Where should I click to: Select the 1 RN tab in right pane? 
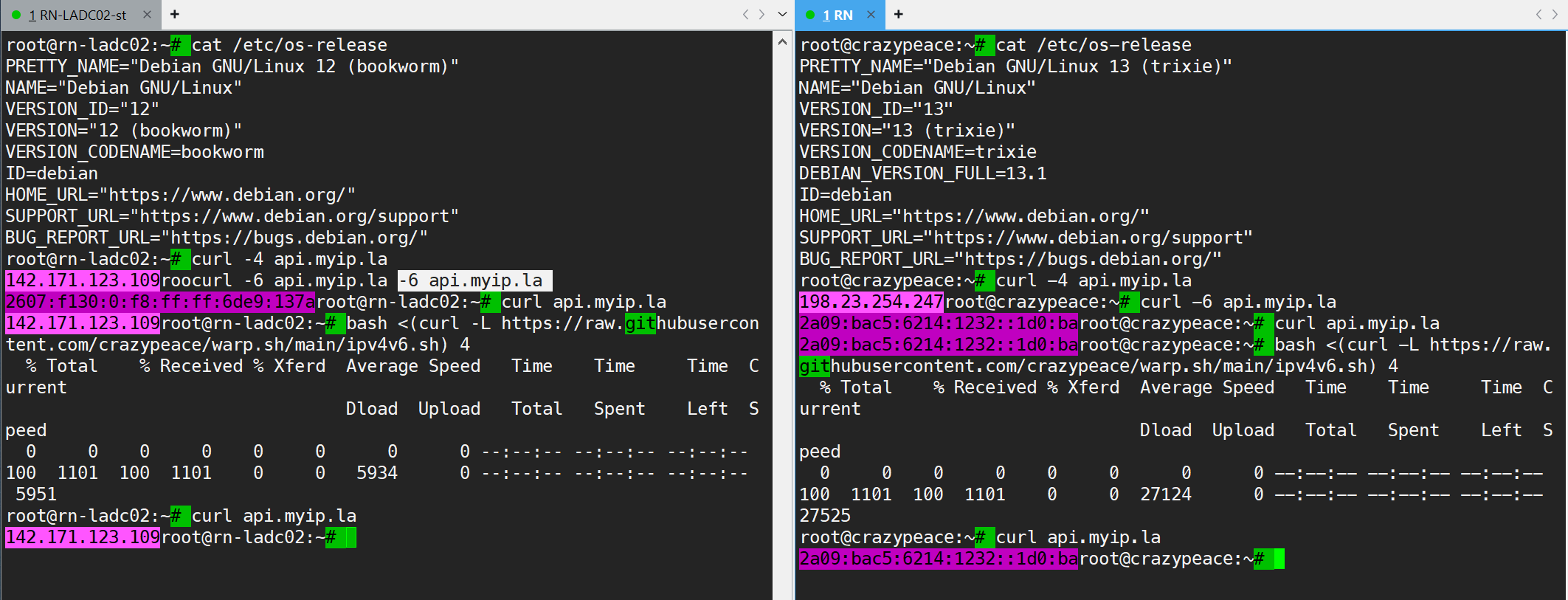[x=837, y=15]
